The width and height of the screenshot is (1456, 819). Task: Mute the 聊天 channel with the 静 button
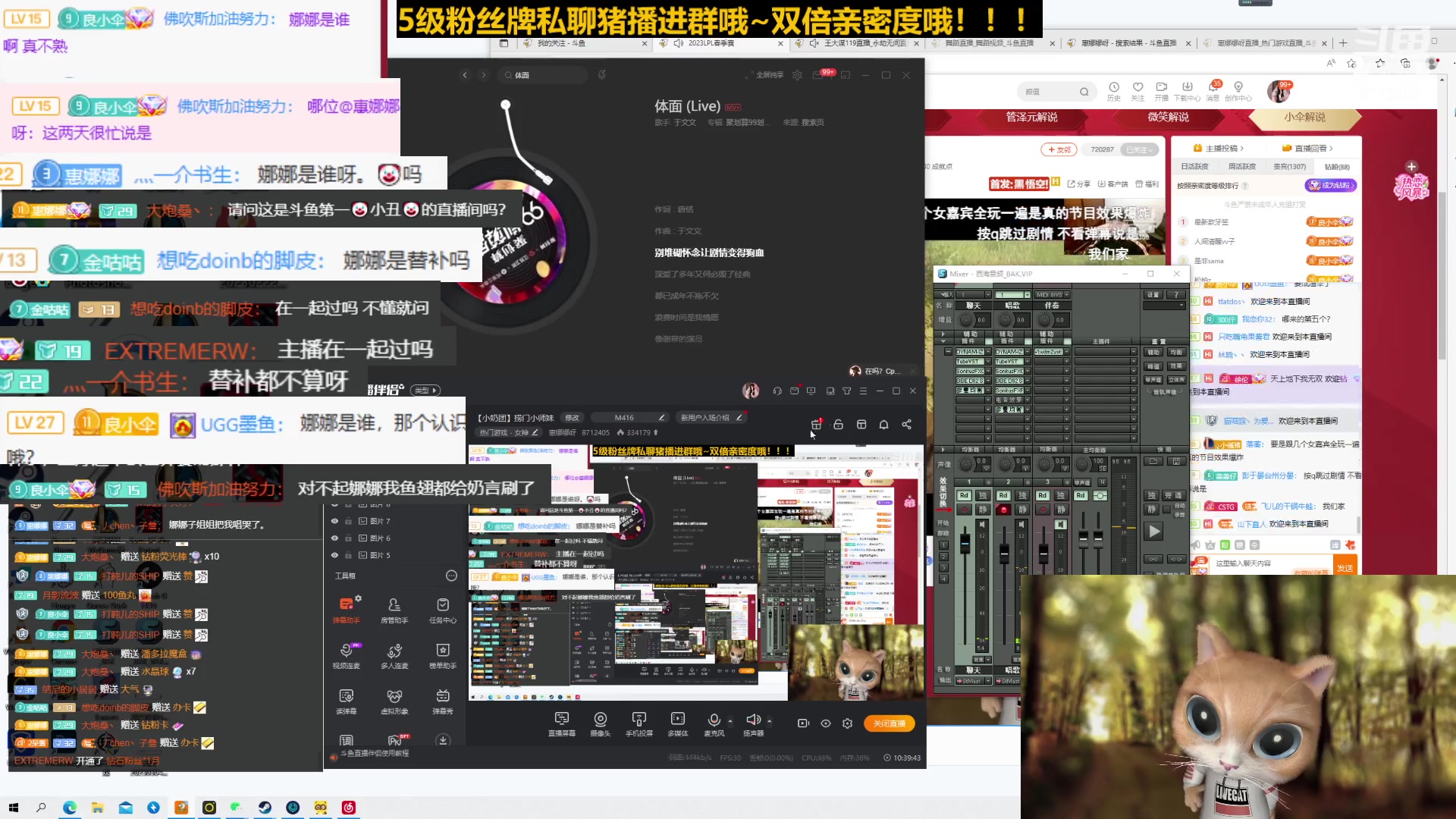click(983, 509)
